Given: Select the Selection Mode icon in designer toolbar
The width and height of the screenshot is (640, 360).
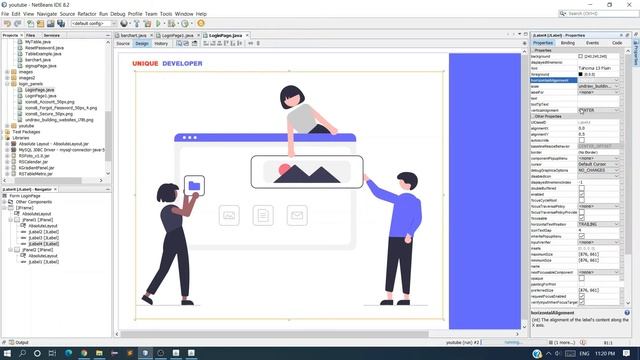Looking at the screenshot, I should (179, 43).
